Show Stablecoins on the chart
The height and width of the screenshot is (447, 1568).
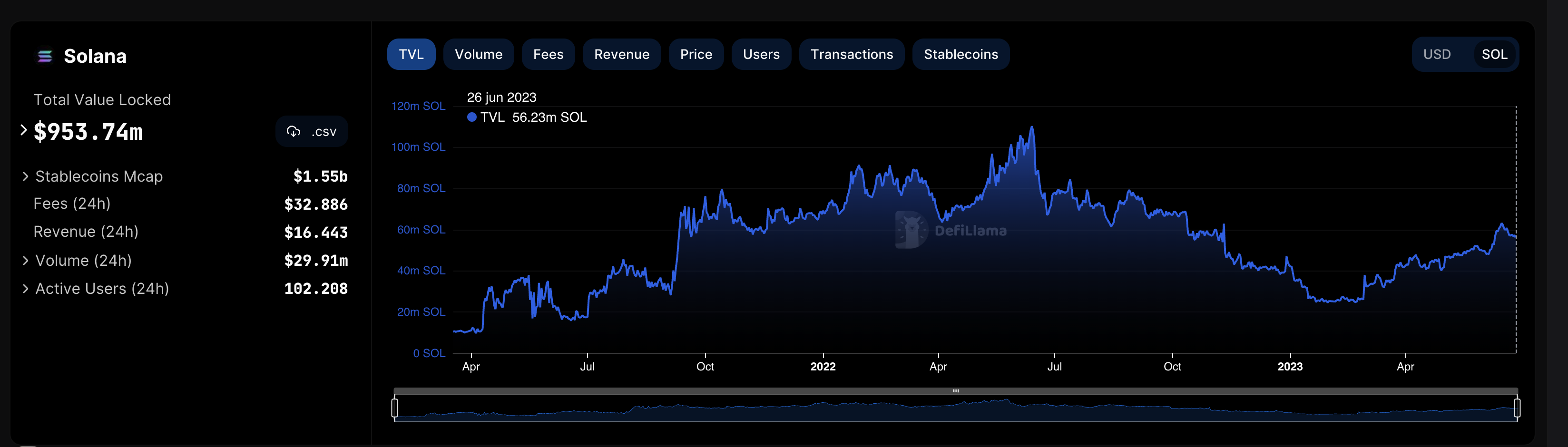[x=960, y=55]
